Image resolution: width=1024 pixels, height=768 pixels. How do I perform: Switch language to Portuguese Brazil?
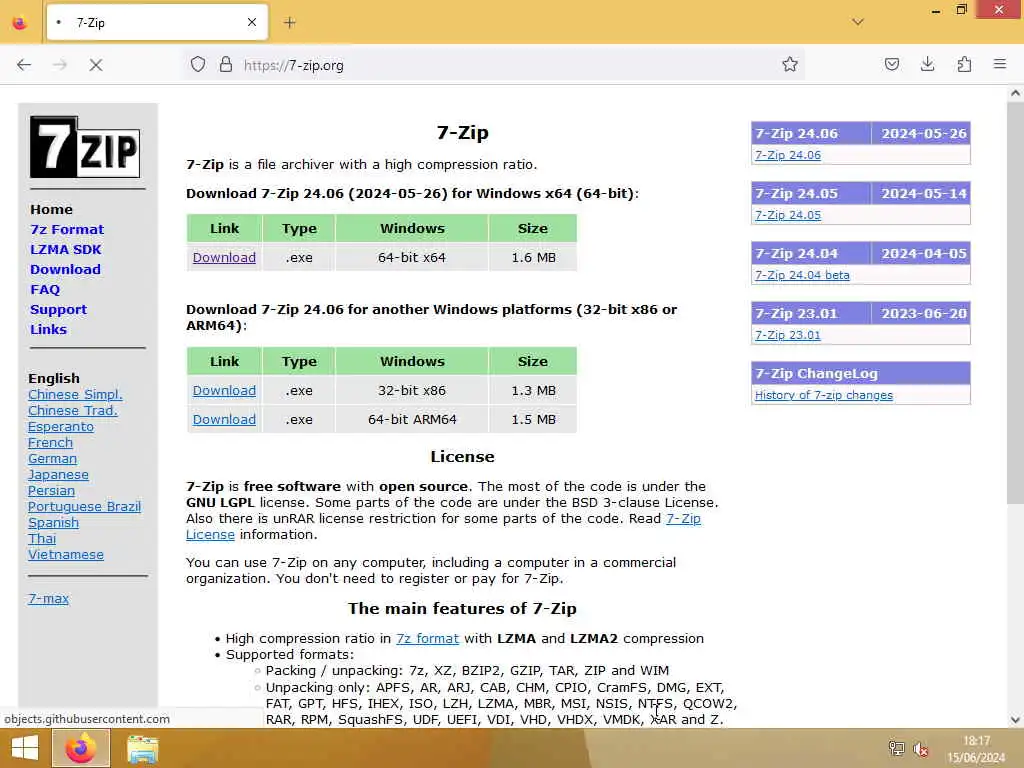(x=84, y=507)
